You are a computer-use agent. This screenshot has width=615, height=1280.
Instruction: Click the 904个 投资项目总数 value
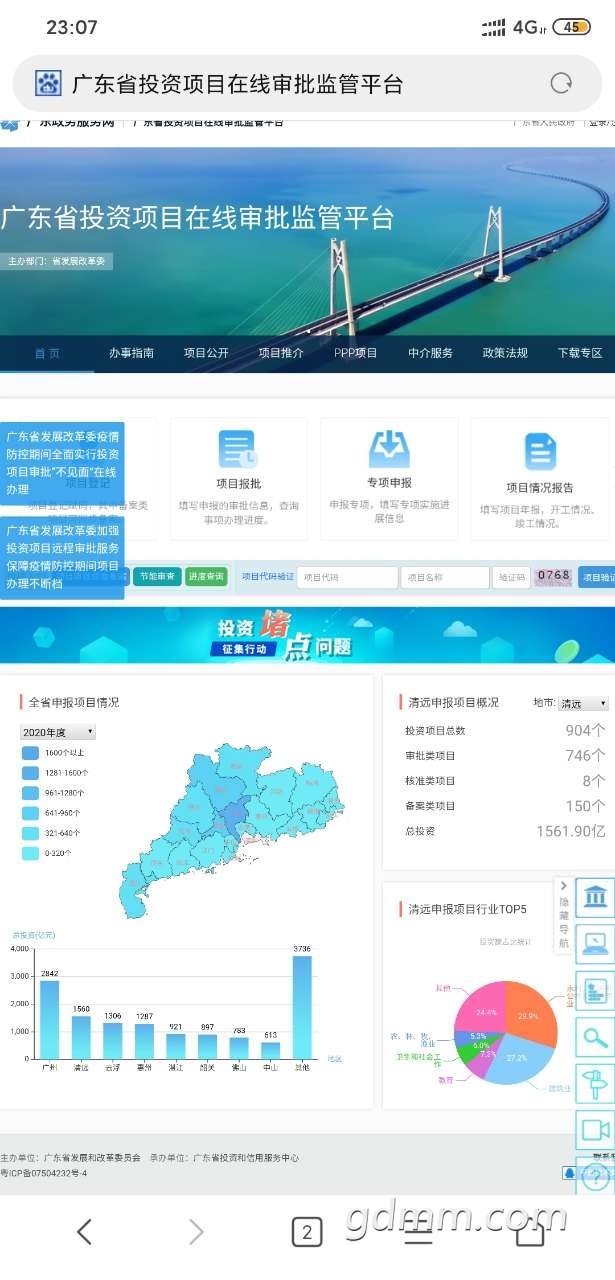point(585,731)
